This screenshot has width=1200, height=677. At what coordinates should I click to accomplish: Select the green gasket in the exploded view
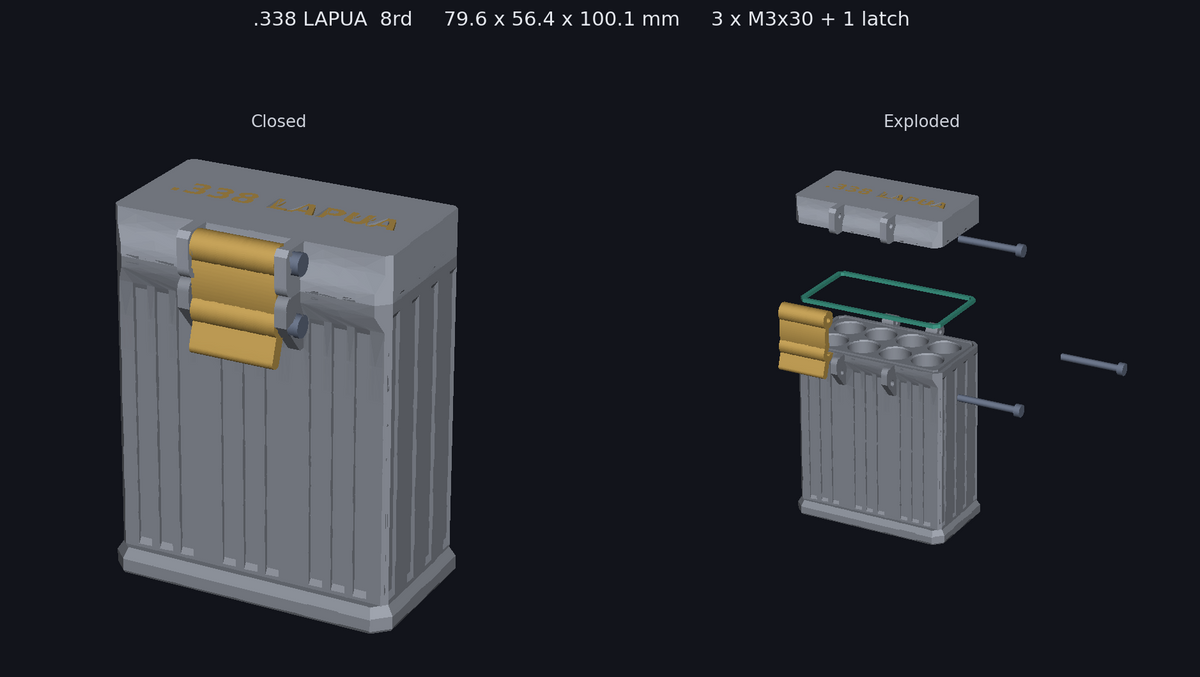[x=888, y=299]
